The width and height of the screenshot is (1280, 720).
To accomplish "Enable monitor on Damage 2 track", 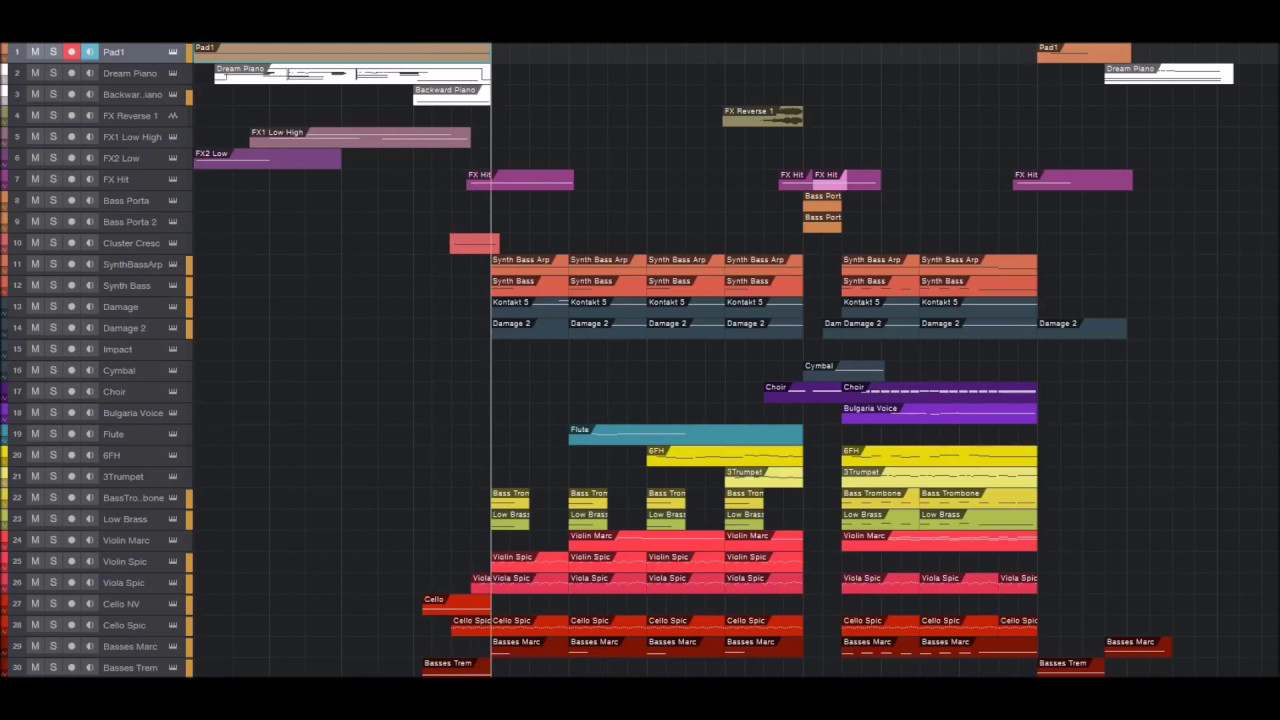I will pyautogui.click(x=90, y=328).
